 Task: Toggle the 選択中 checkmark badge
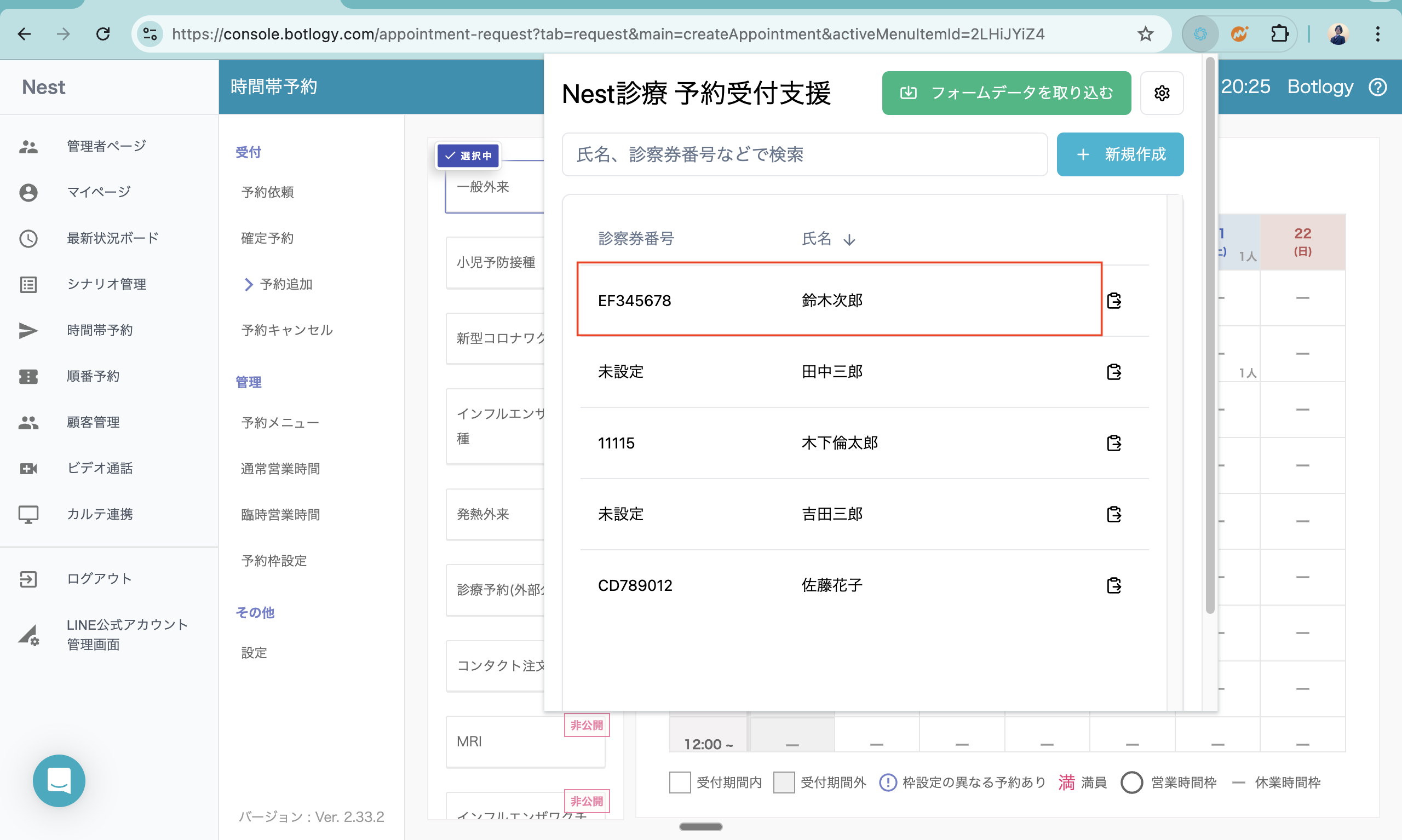(468, 156)
